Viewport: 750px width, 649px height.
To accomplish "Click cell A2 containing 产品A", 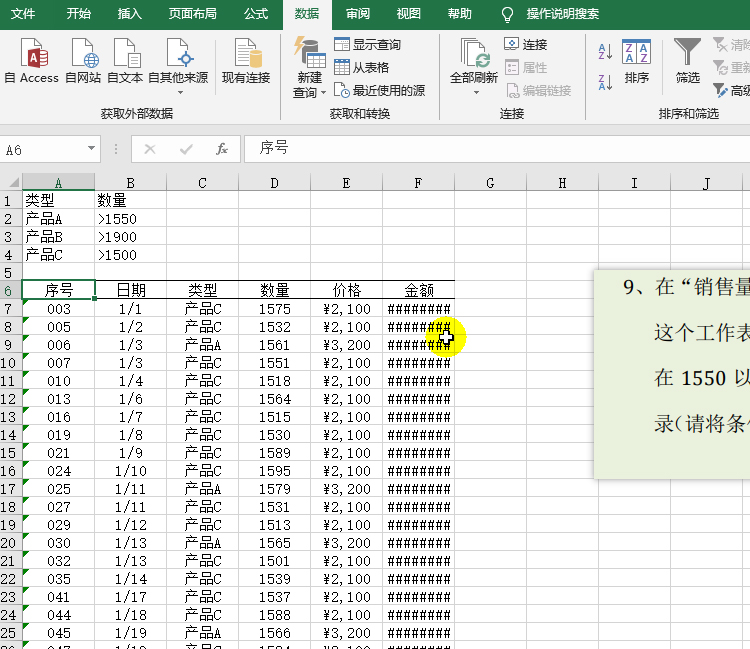I will point(58,219).
